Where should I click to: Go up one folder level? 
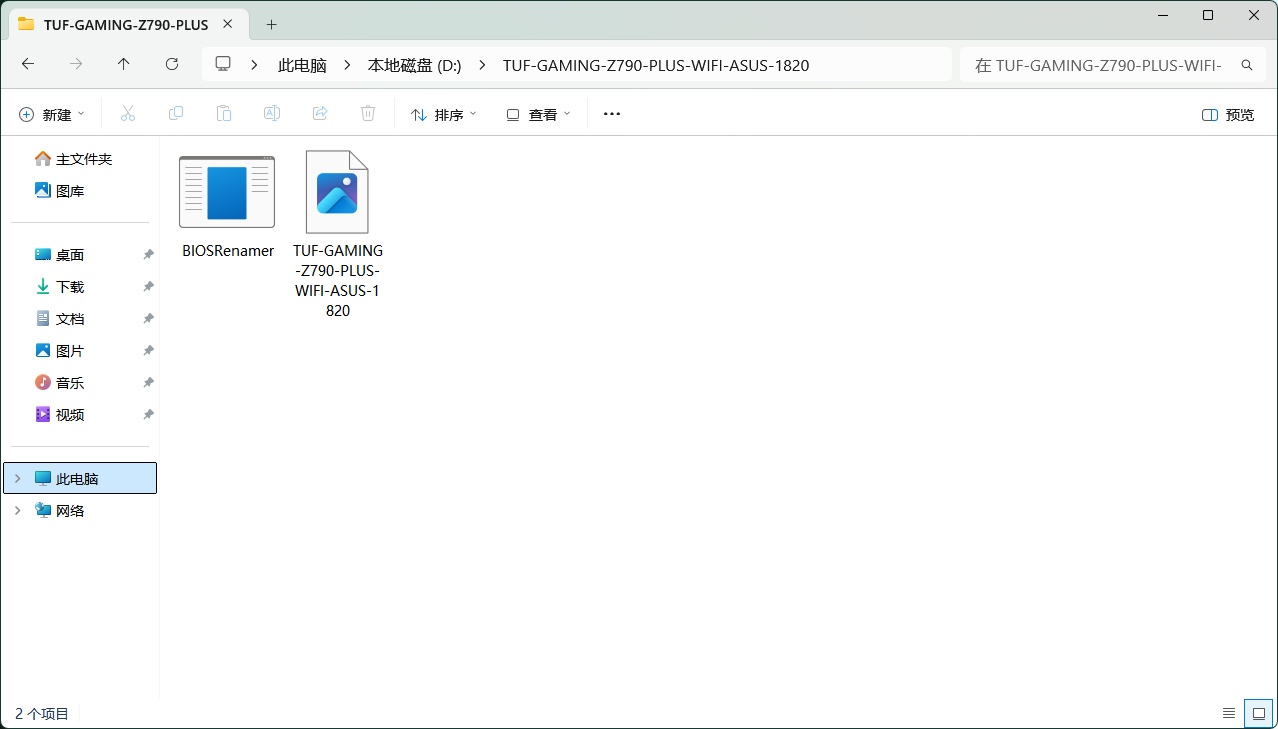pyautogui.click(x=124, y=64)
